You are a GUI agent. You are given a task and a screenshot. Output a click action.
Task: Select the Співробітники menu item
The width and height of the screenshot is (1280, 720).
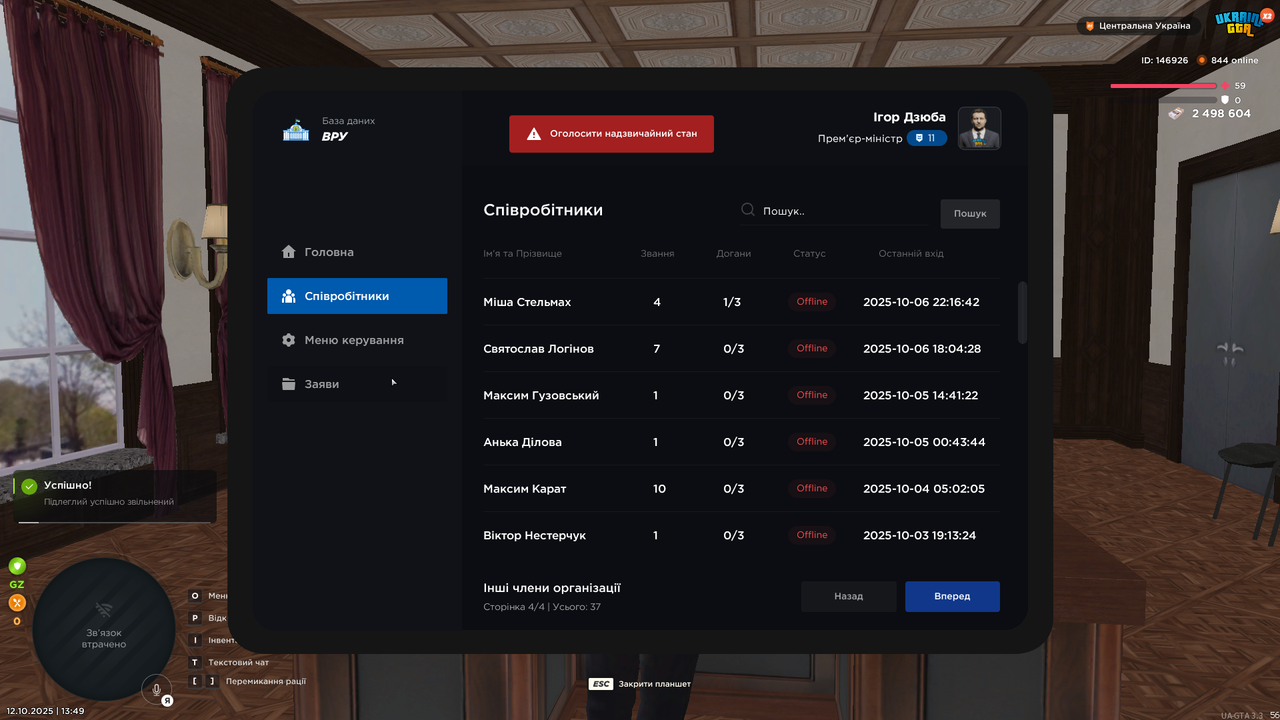(357, 296)
